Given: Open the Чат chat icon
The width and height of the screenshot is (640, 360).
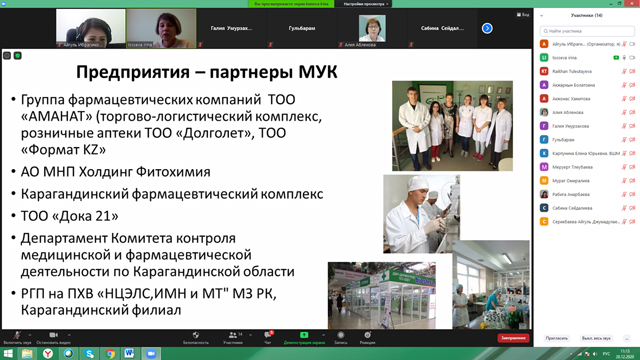Looking at the screenshot, I should pos(268,335).
